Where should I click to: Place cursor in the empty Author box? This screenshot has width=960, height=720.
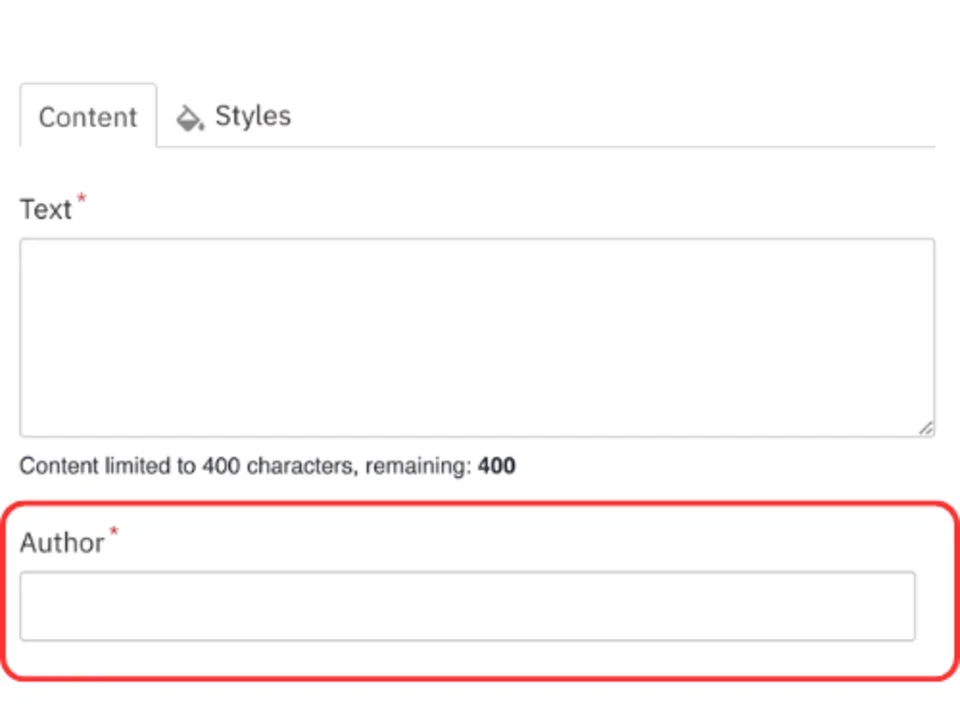coord(467,606)
